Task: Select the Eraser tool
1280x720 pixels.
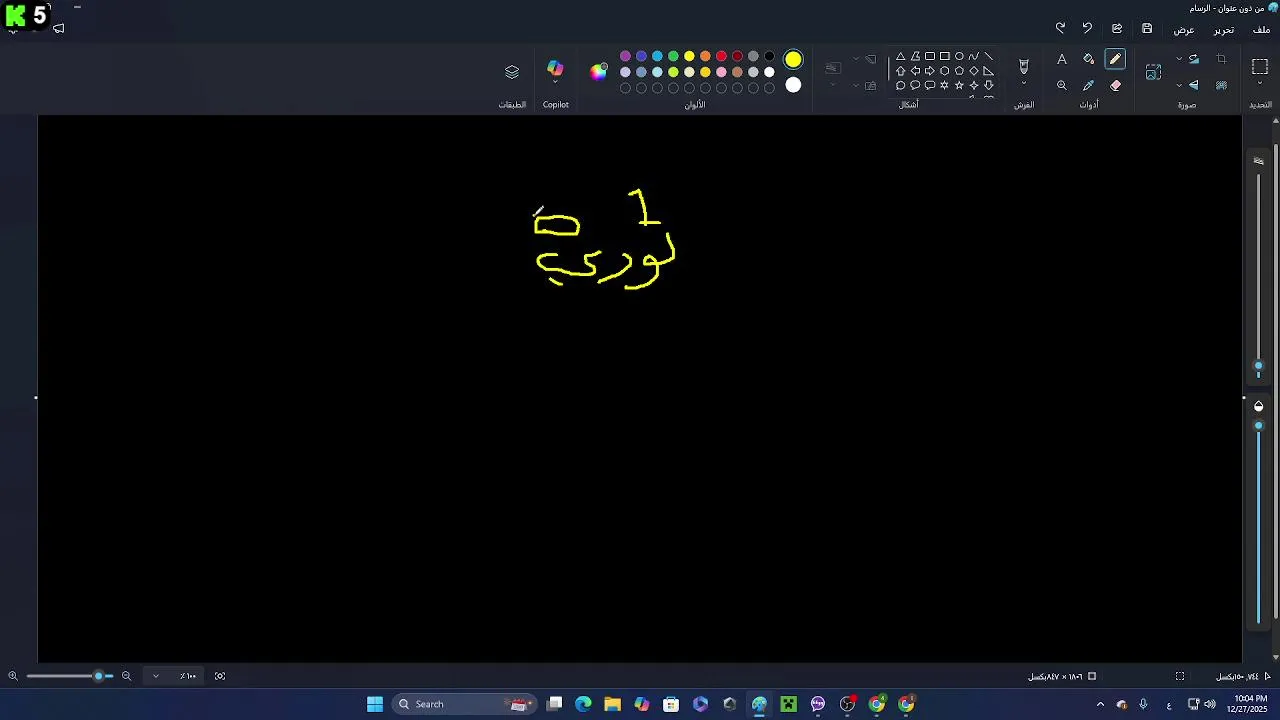Action: tap(1115, 85)
